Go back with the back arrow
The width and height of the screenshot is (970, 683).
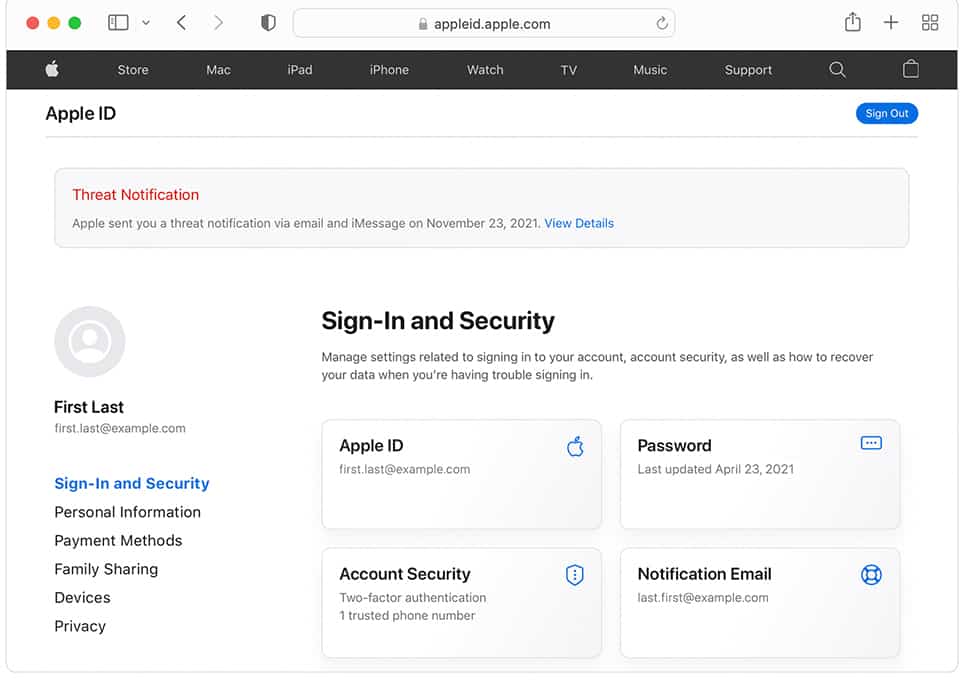coord(181,23)
